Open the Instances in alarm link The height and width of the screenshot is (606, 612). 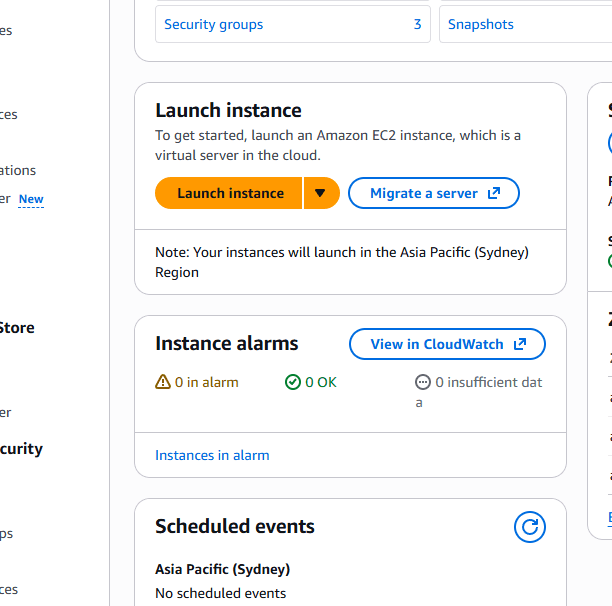(212, 455)
